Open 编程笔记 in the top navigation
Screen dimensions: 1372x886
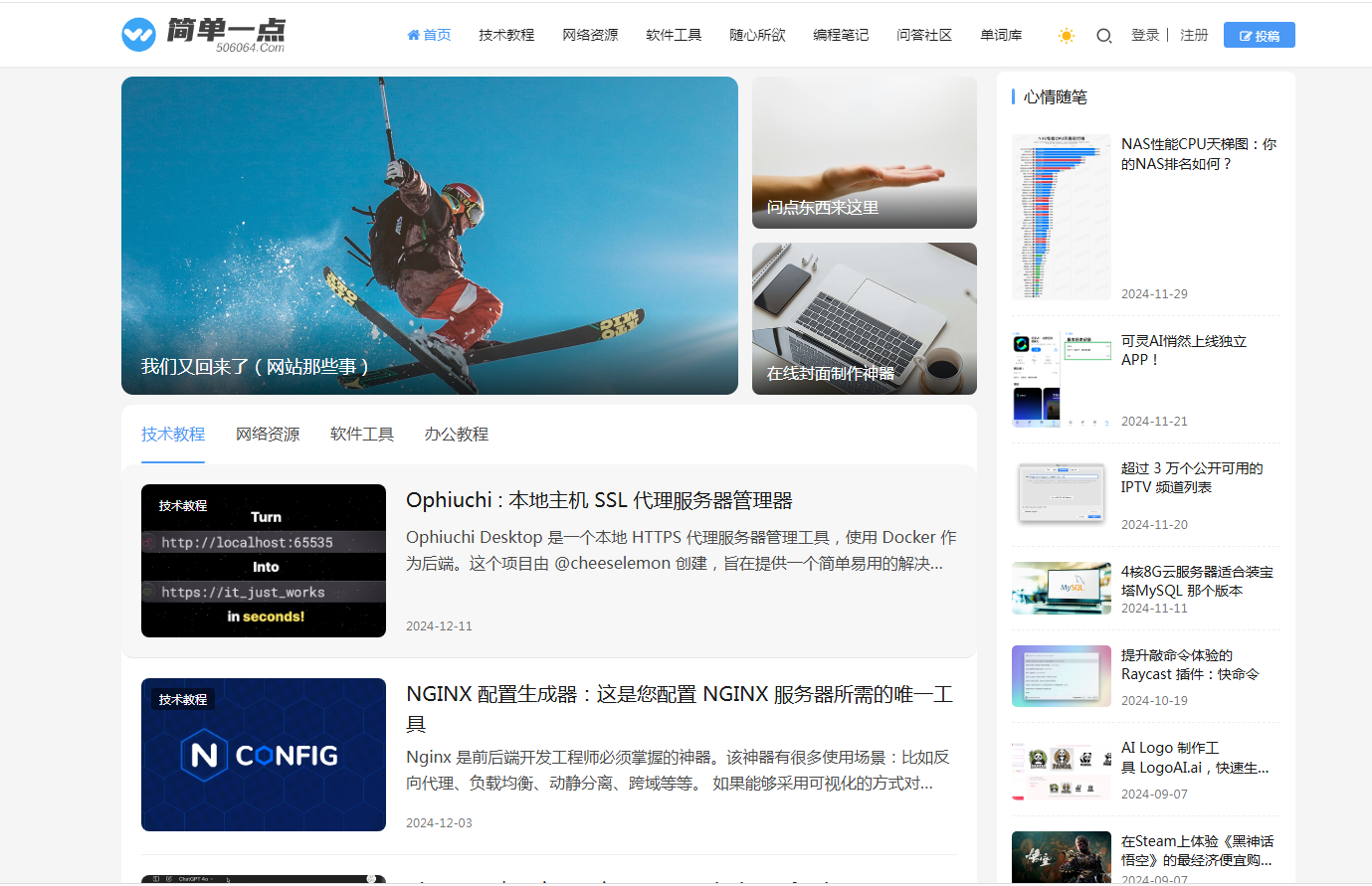(841, 35)
